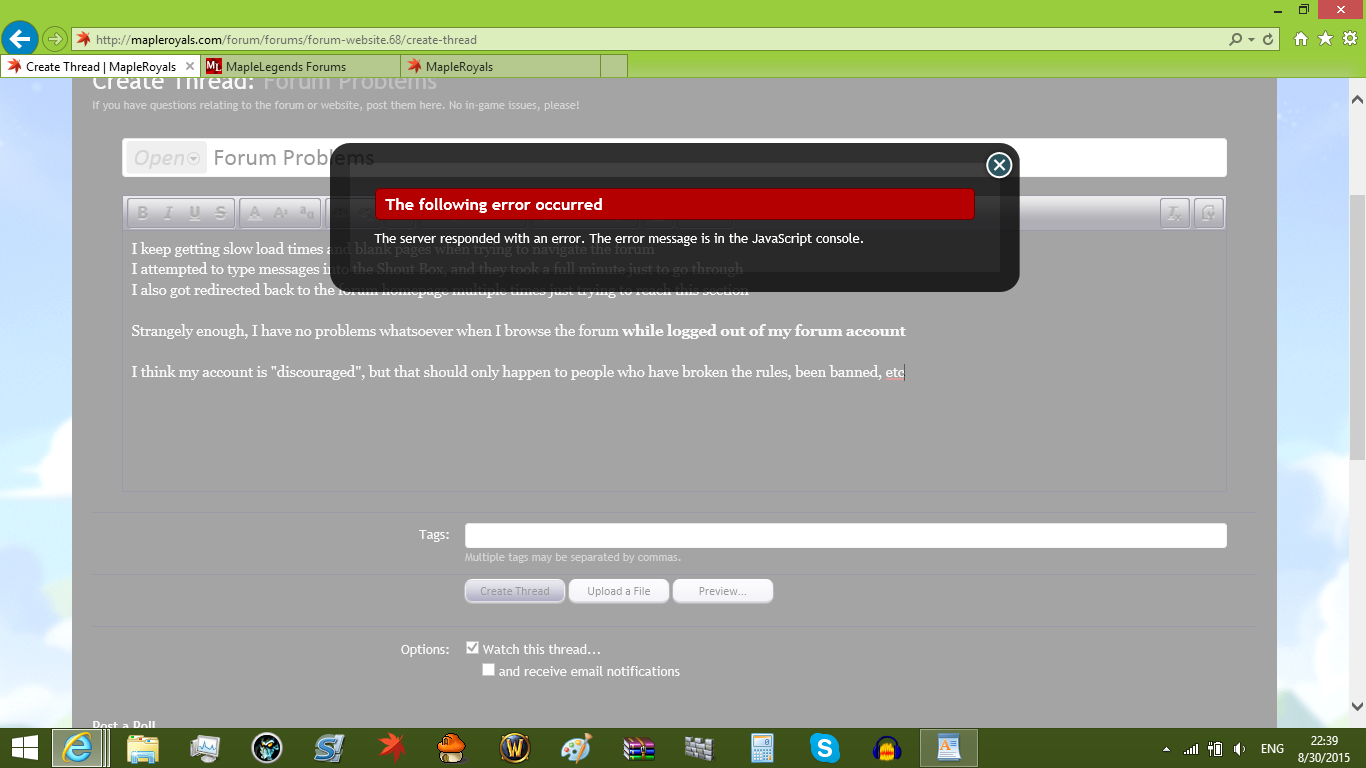Click the red error occurred heading
This screenshot has height=768, width=1366.
[674, 204]
